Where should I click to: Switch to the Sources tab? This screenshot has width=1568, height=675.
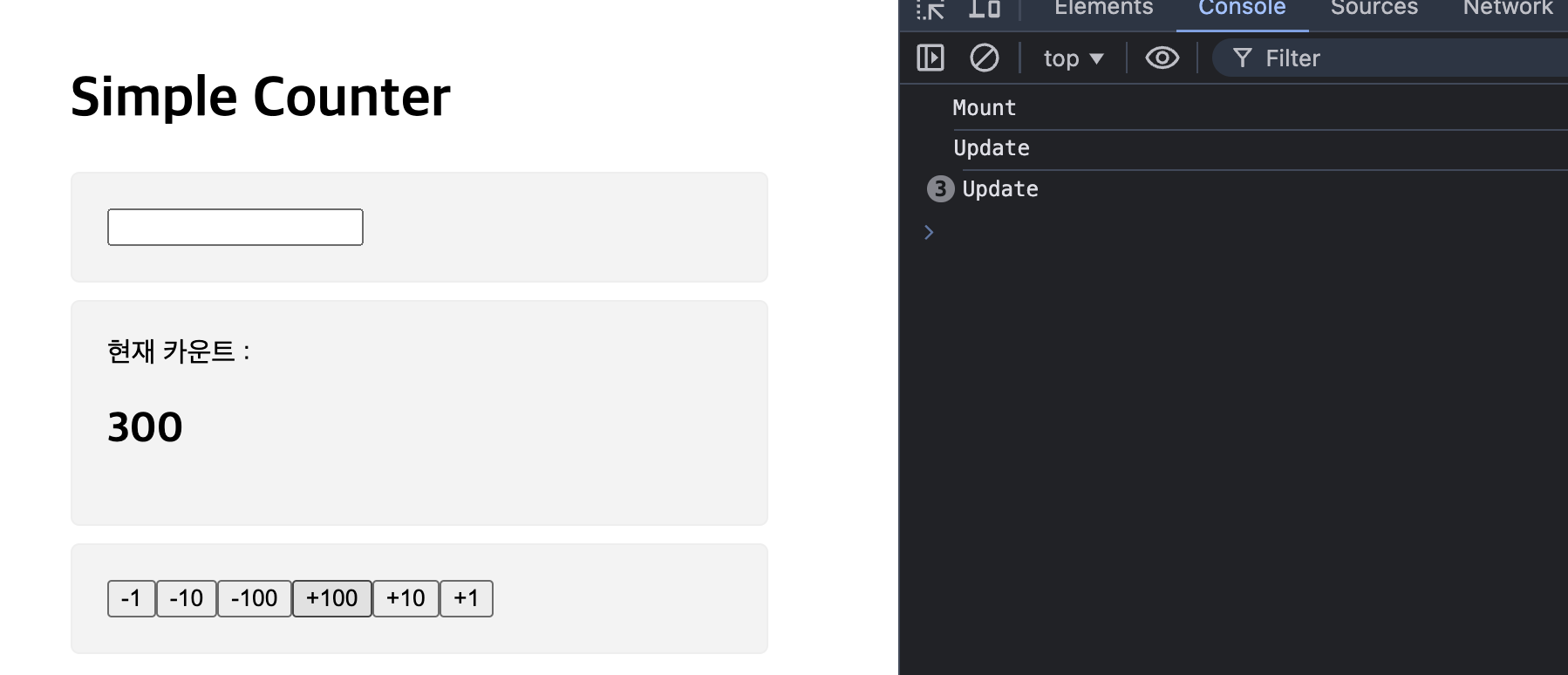(x=1374, y=9)
